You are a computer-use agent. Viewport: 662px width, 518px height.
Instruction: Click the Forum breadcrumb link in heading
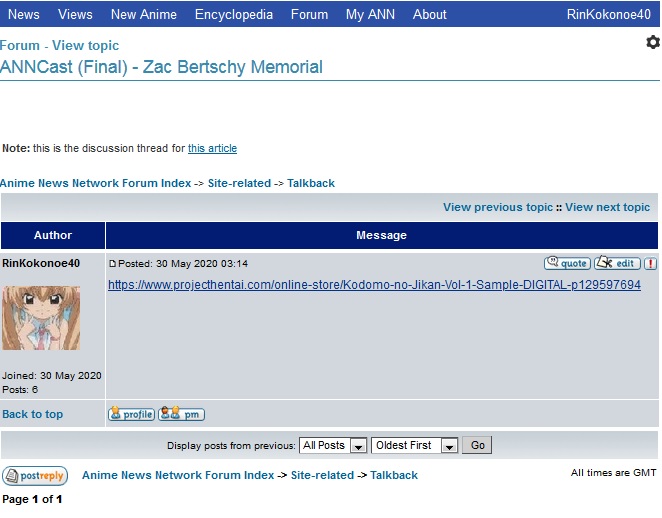[20, 45]
